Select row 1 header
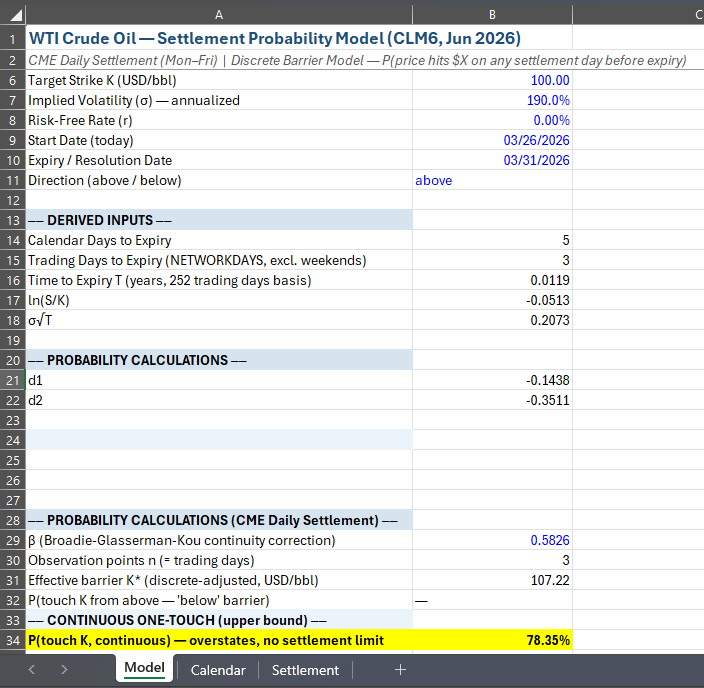The image size is (704, 688). tap(13, 39)
